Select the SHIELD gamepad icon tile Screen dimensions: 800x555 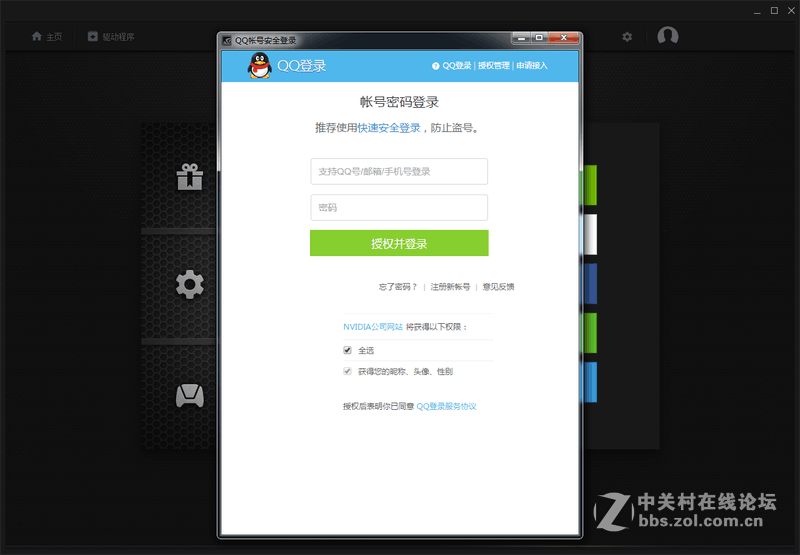pos(190,395)
